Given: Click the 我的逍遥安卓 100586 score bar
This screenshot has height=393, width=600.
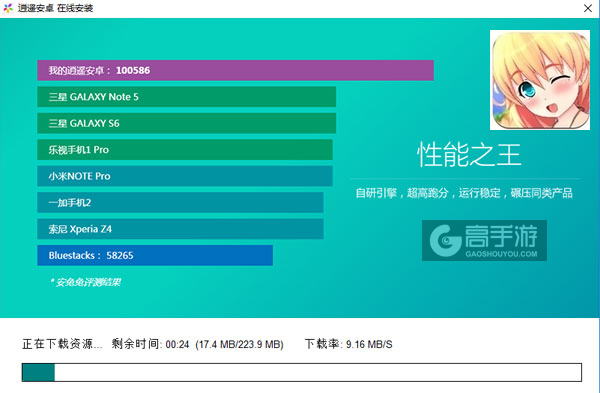Looking at the screenshot, I should point(235,70).
